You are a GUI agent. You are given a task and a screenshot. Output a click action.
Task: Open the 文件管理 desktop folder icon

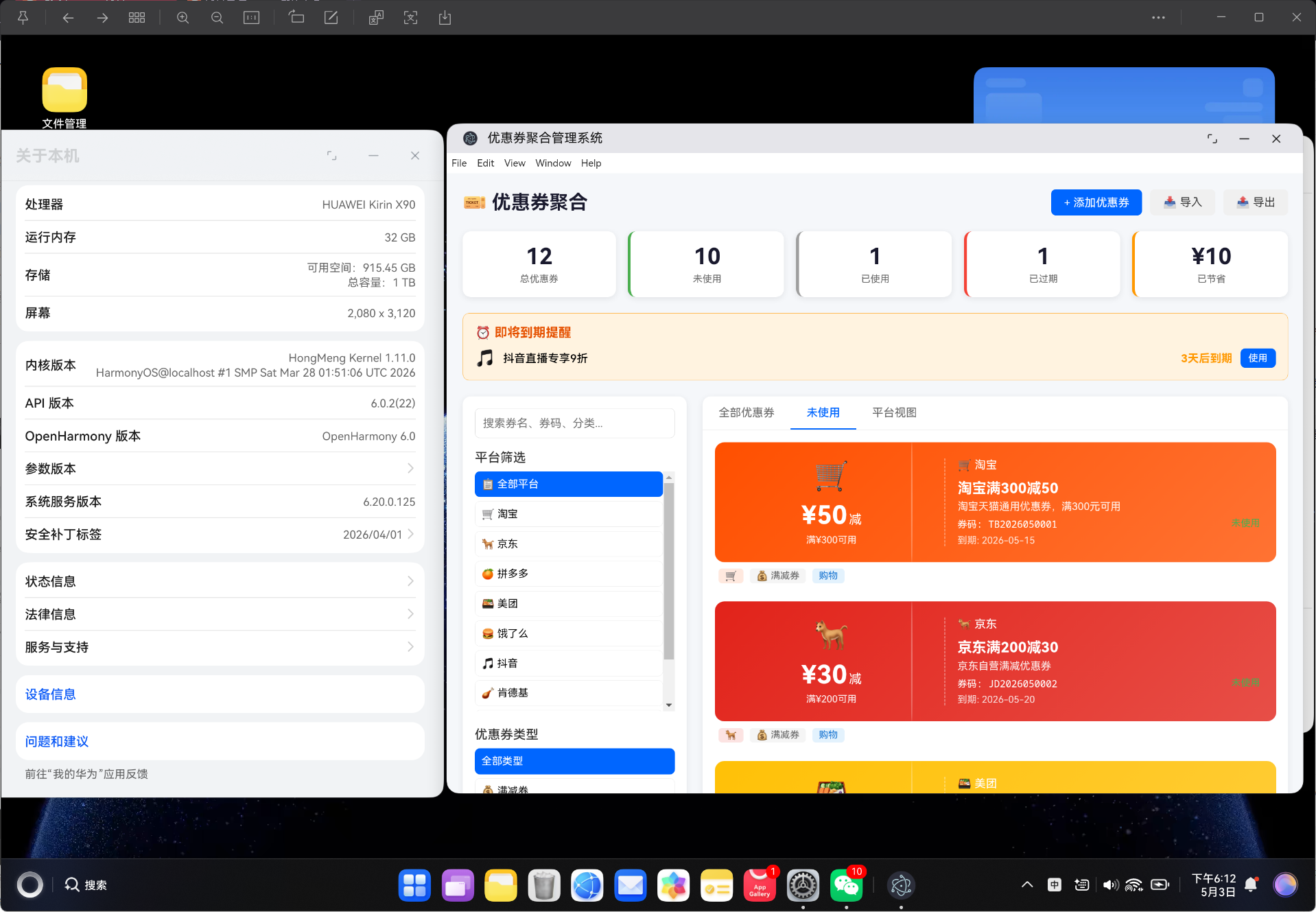(64, 97)
